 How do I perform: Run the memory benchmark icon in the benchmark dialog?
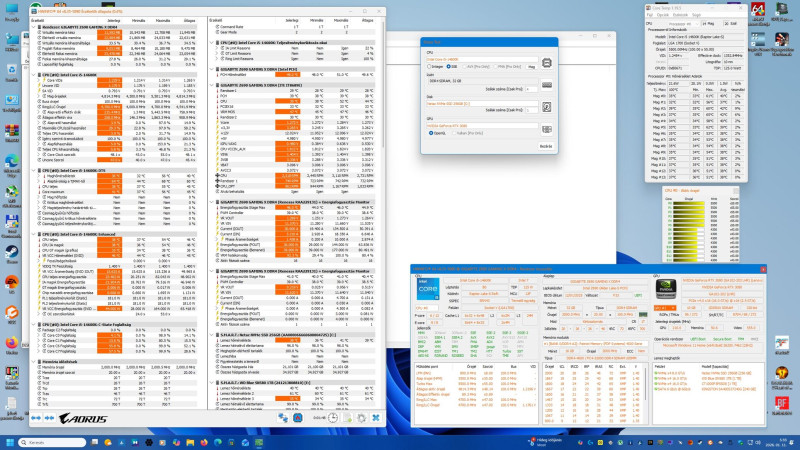click(x=546, y=85)
